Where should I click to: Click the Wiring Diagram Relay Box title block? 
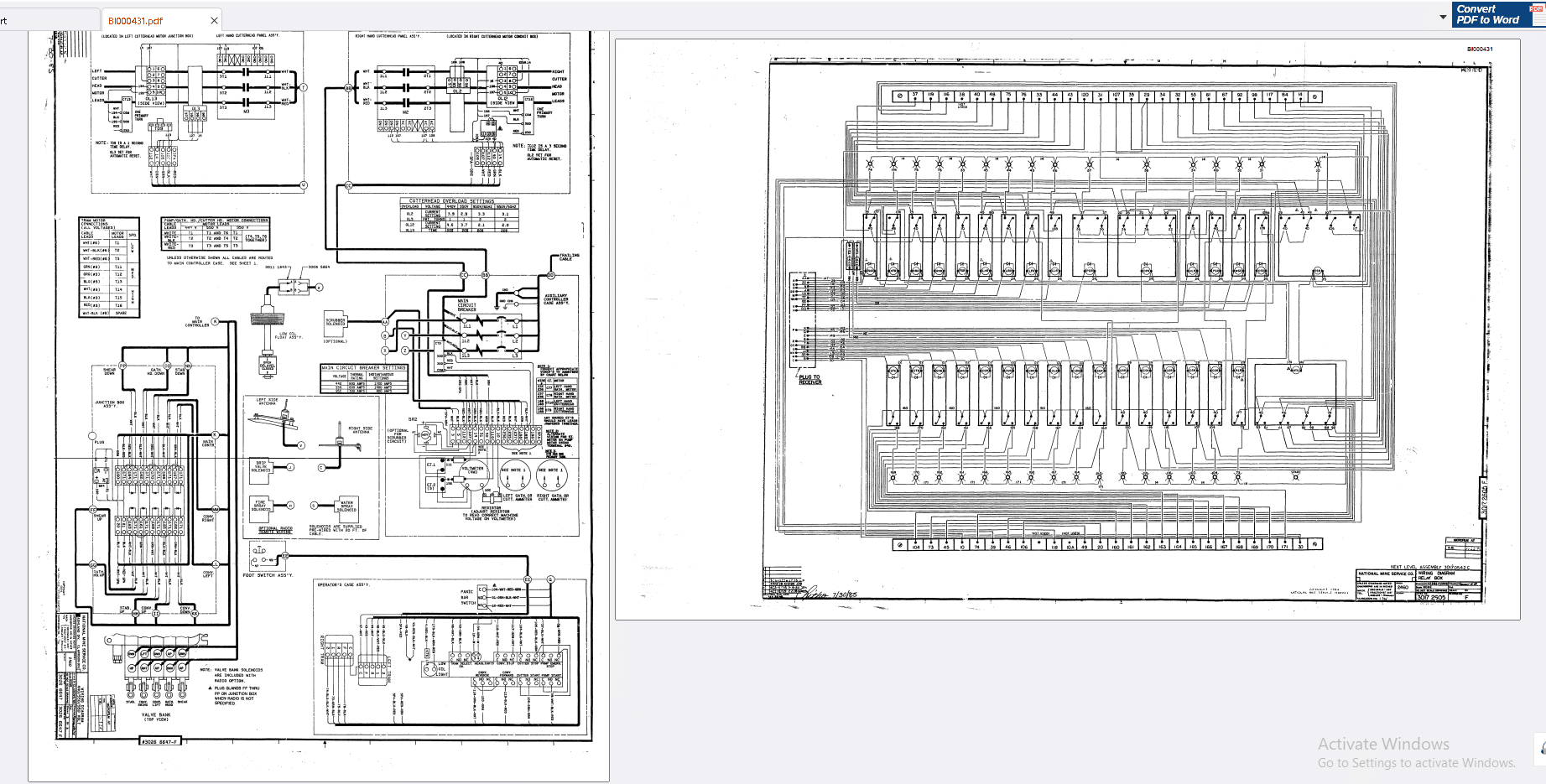click(x=1449, y=575)
